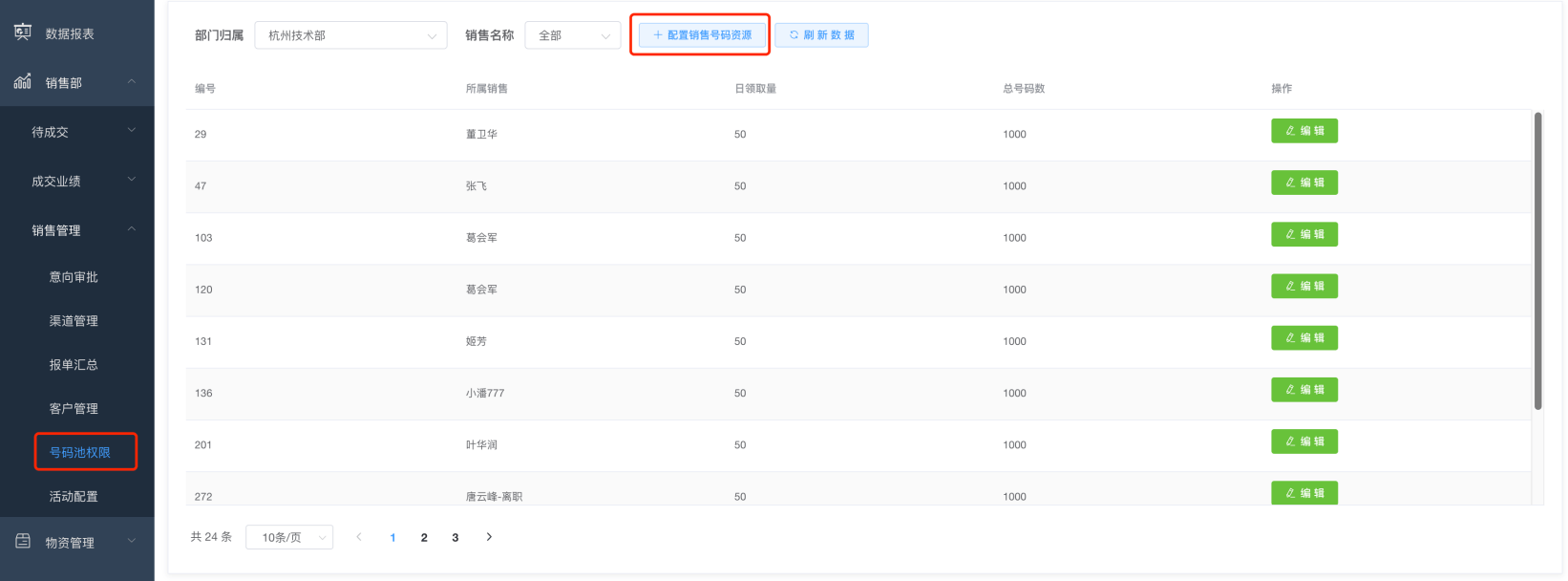Open the 销售名称 dropdown showing 全部

point(573,35)
